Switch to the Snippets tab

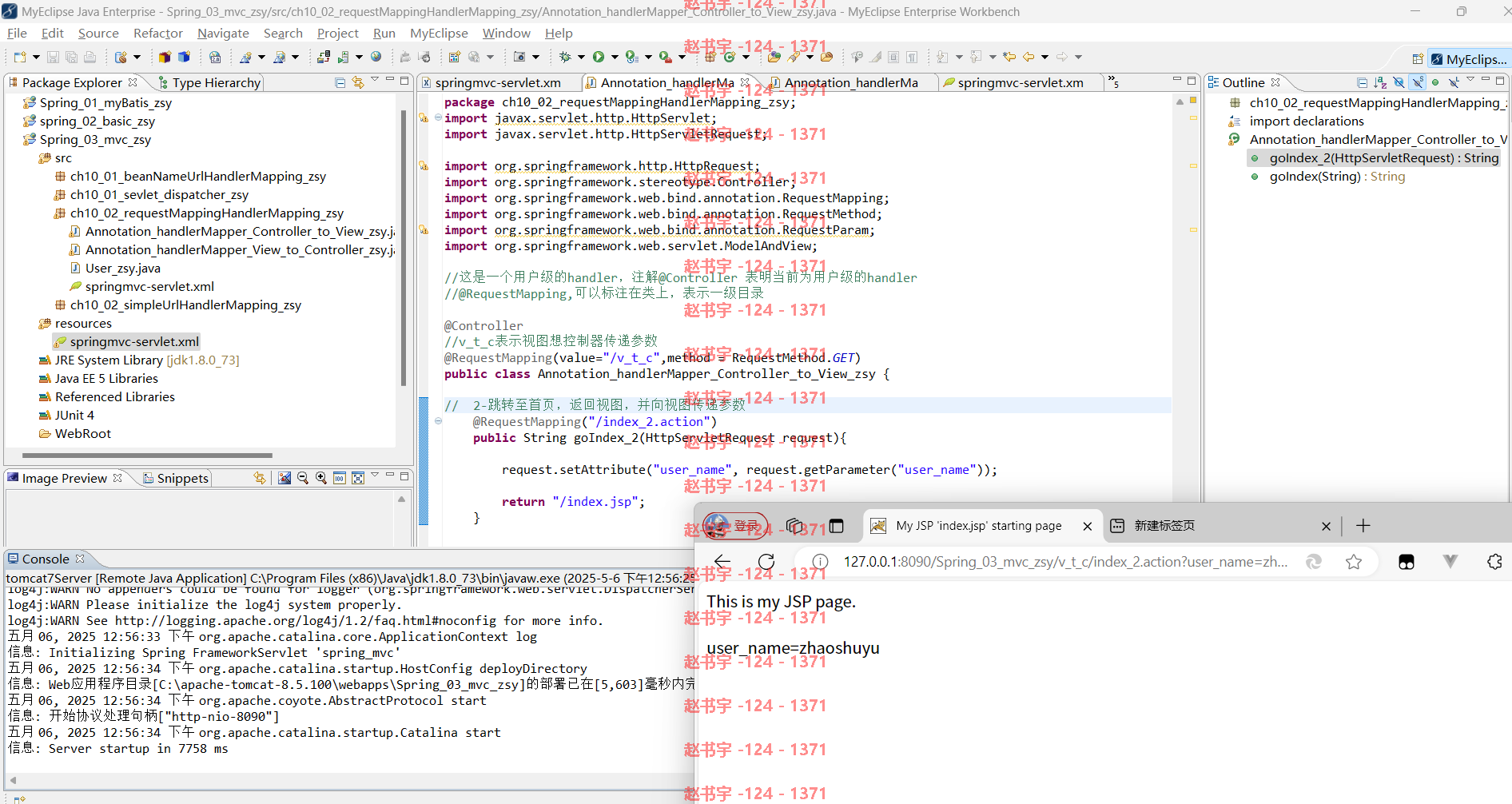(x=176, y=478)
